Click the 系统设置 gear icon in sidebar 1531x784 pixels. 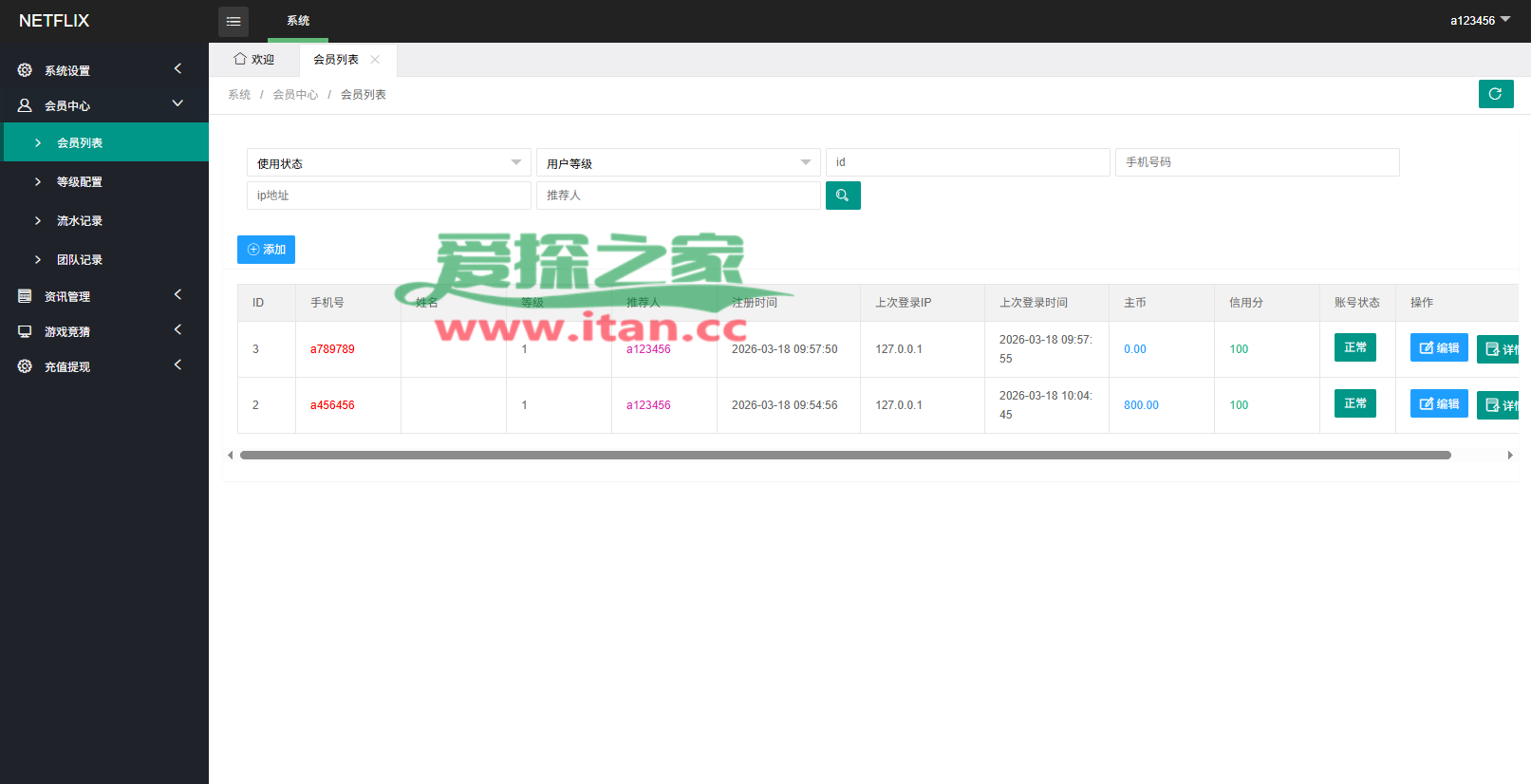[25, 70]
